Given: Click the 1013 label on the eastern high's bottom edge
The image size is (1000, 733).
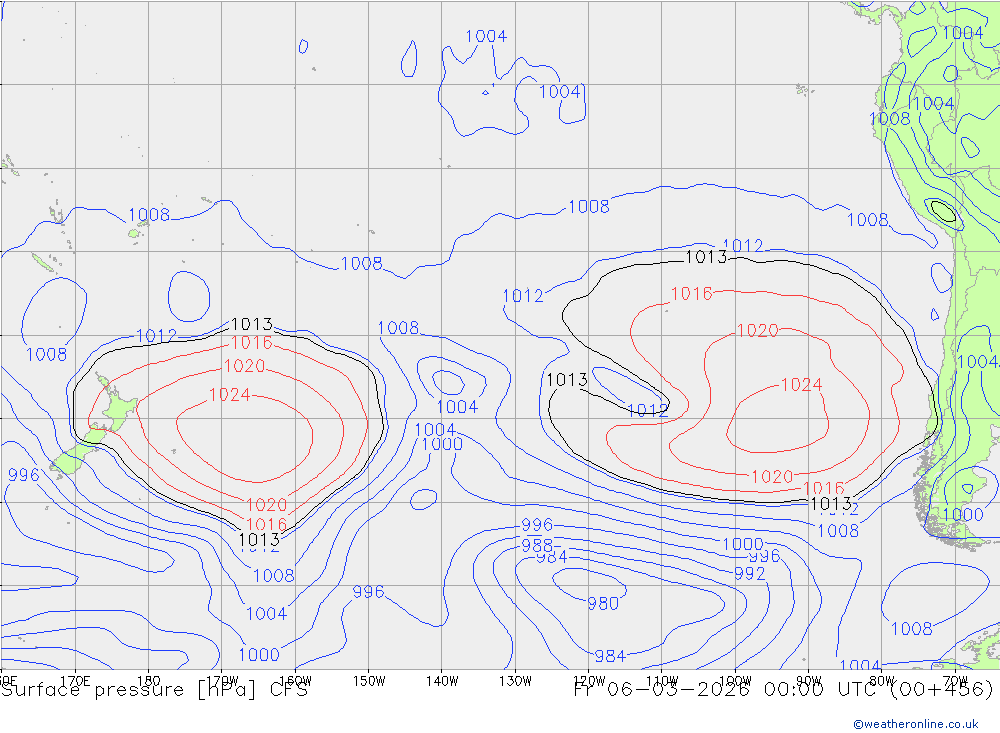Looking at the screenshot, I should point(831,503).
